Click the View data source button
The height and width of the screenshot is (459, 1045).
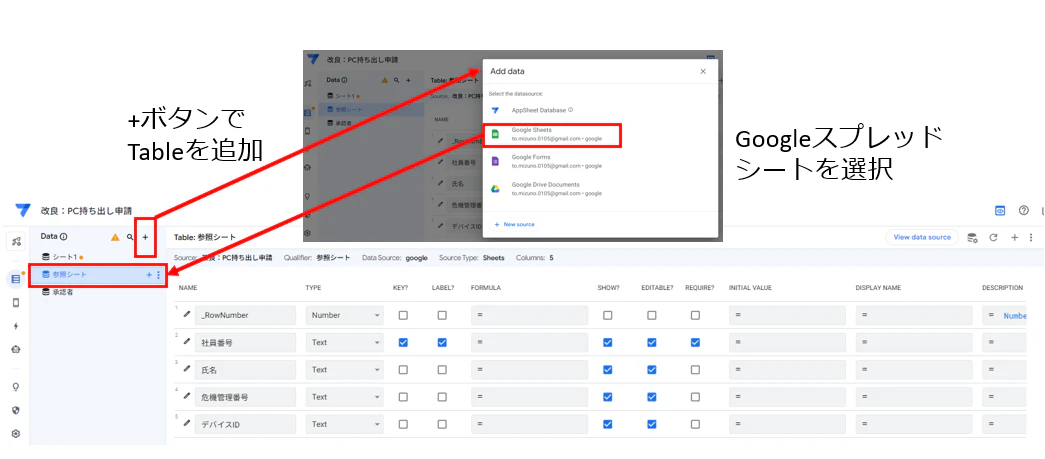click(922, 237)
